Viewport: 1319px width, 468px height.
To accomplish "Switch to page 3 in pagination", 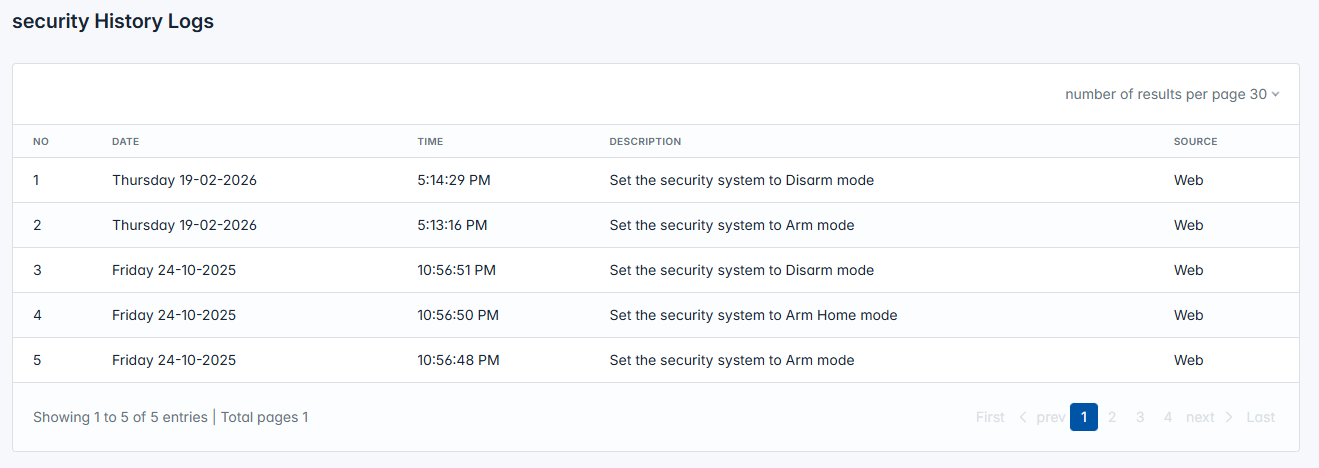I will pyautogui.click(x=1140, y=417).
